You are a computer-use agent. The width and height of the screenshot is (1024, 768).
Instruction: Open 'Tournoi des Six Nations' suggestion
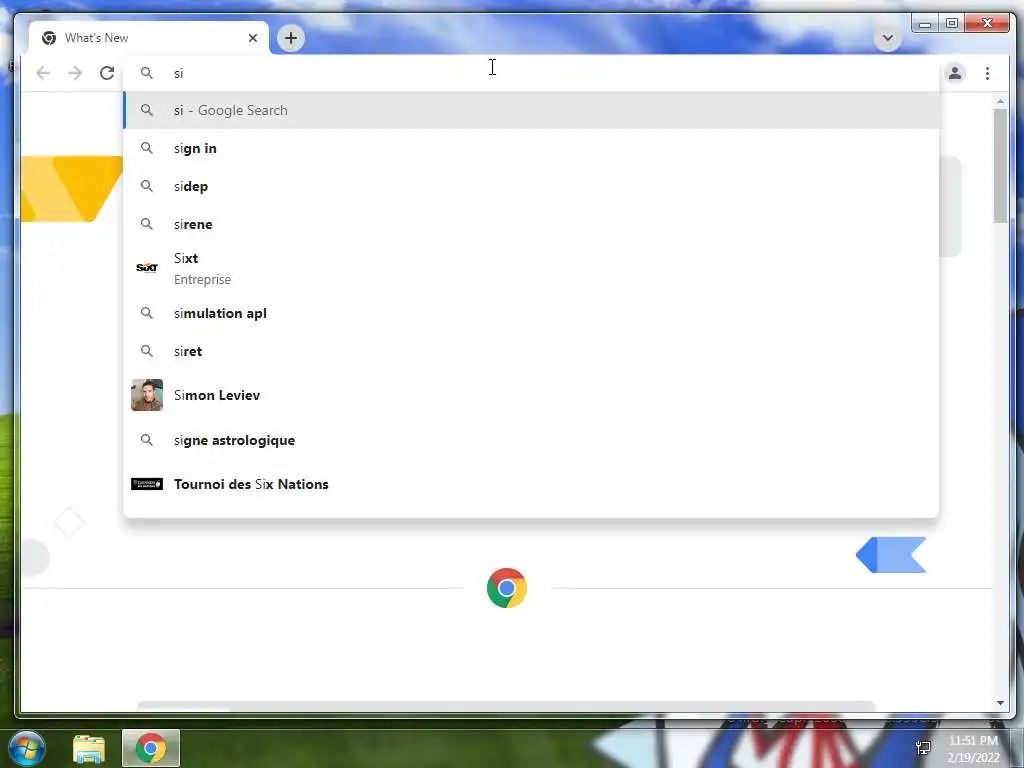pyautogui.click(x=531, y=484)
